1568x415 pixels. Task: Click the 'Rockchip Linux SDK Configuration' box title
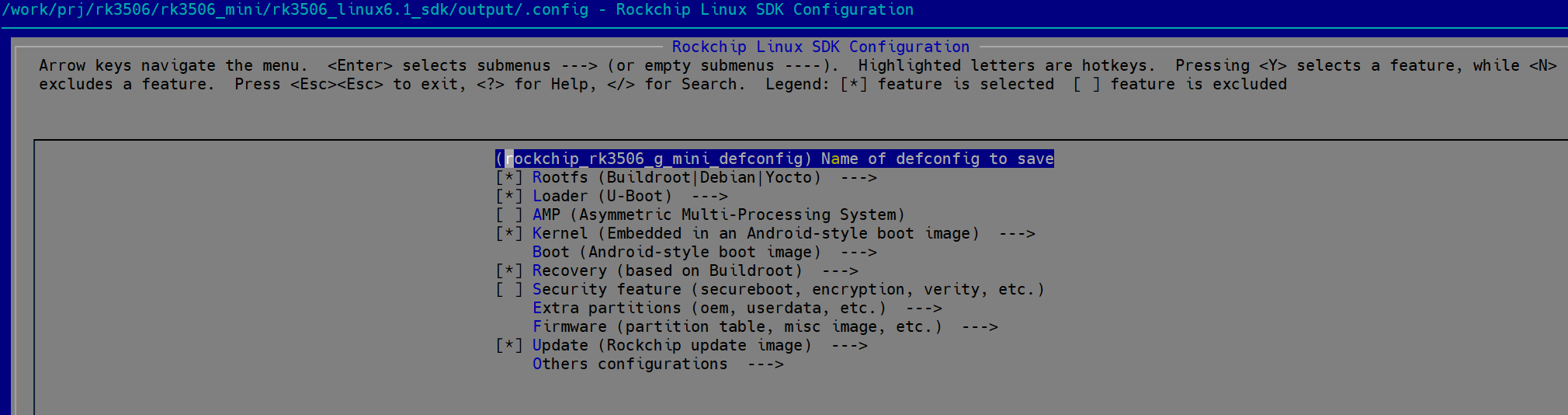[x=820, y=47]
